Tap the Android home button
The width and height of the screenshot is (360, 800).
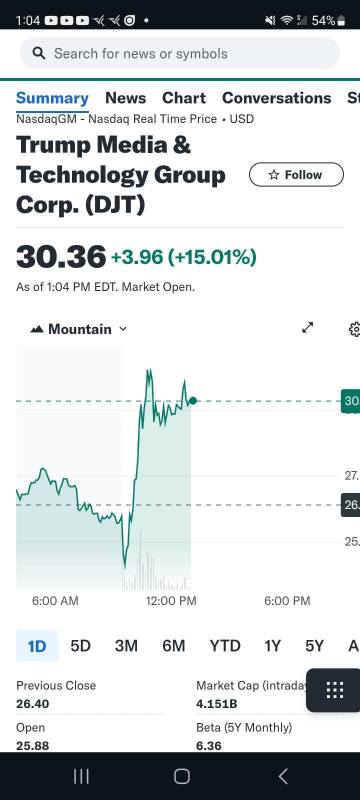pyautogui.click(x=182, y=776)
